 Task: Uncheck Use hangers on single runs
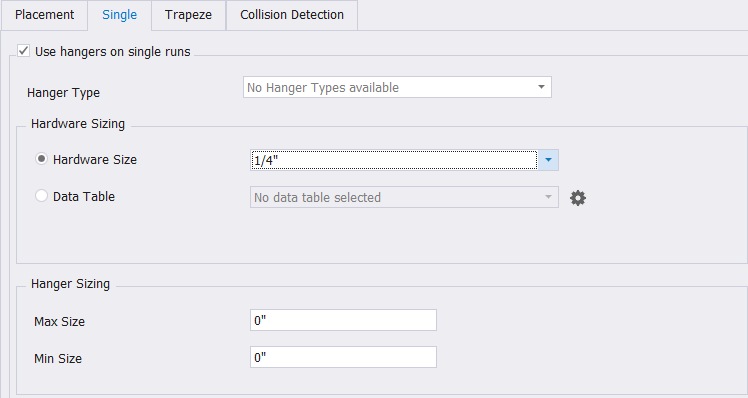[x=23, y=51]
